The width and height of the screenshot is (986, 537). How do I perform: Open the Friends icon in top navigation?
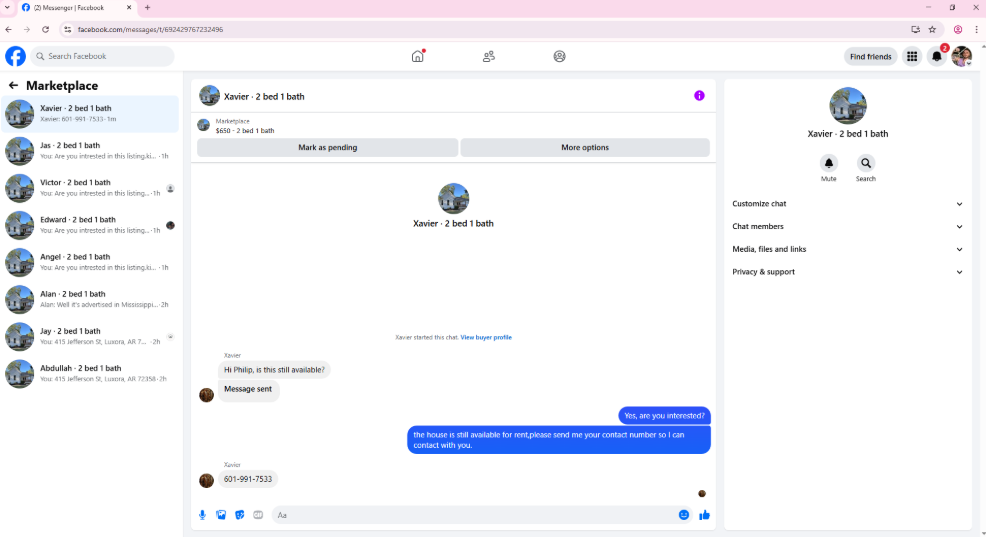click(x=489, y=57)
